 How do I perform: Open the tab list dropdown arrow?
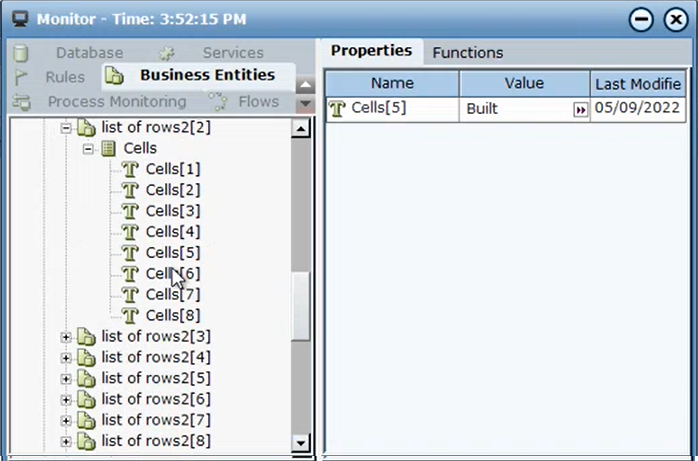305,104
